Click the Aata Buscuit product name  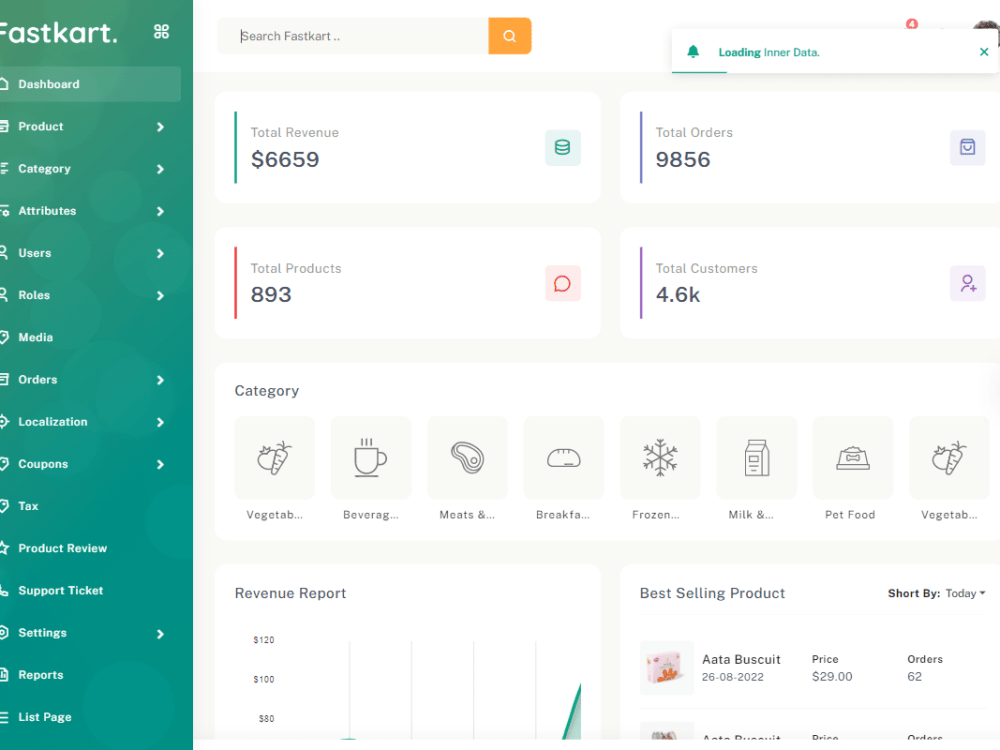(x=741, y=659)
